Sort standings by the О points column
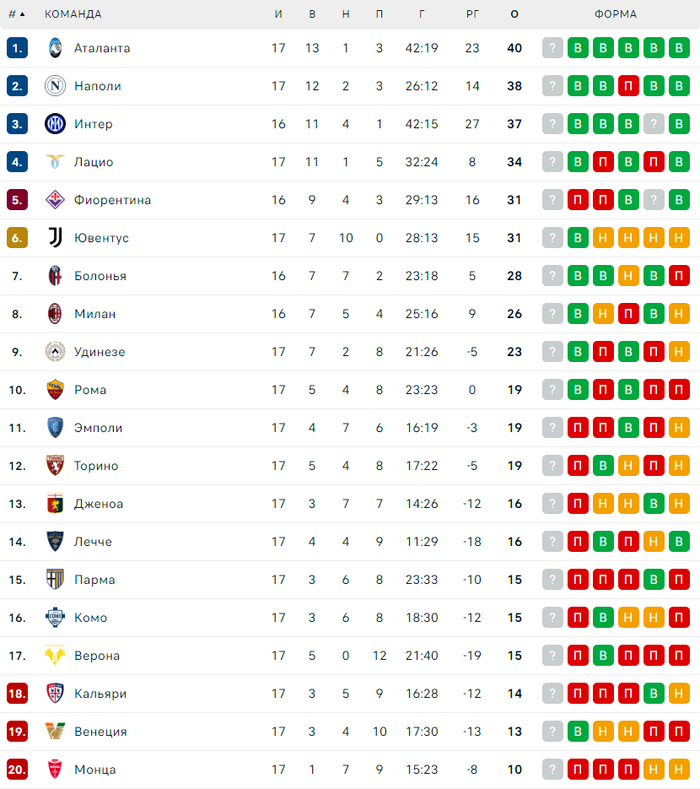 514,15
